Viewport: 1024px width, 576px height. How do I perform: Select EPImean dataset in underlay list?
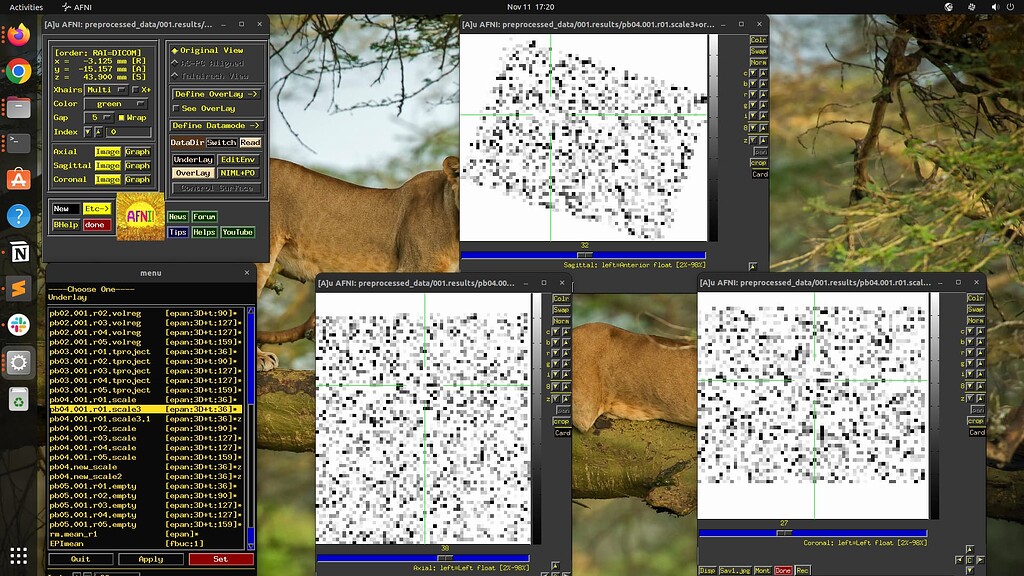click(146, 543)
